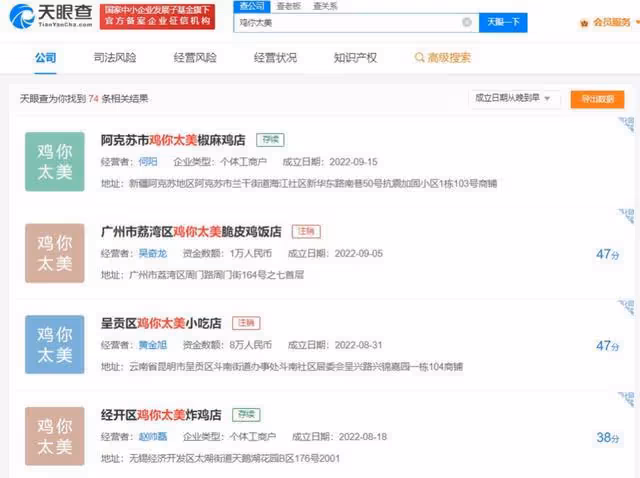The width and height of the screenshot is (640, 478).
Task: Open the 知识产权 tab
Action: [355, 58]
